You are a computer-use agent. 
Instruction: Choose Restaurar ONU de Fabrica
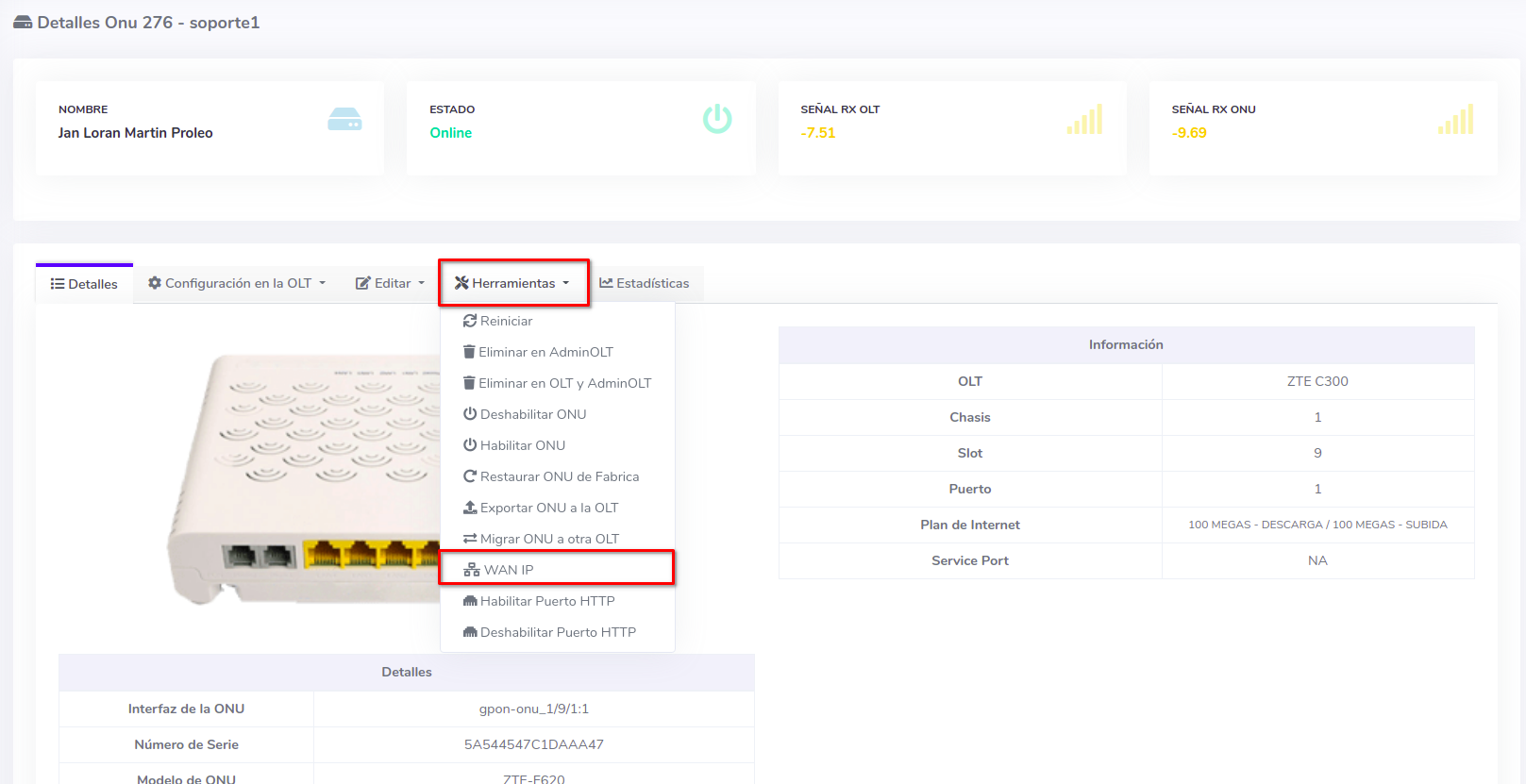coord(559,476)
